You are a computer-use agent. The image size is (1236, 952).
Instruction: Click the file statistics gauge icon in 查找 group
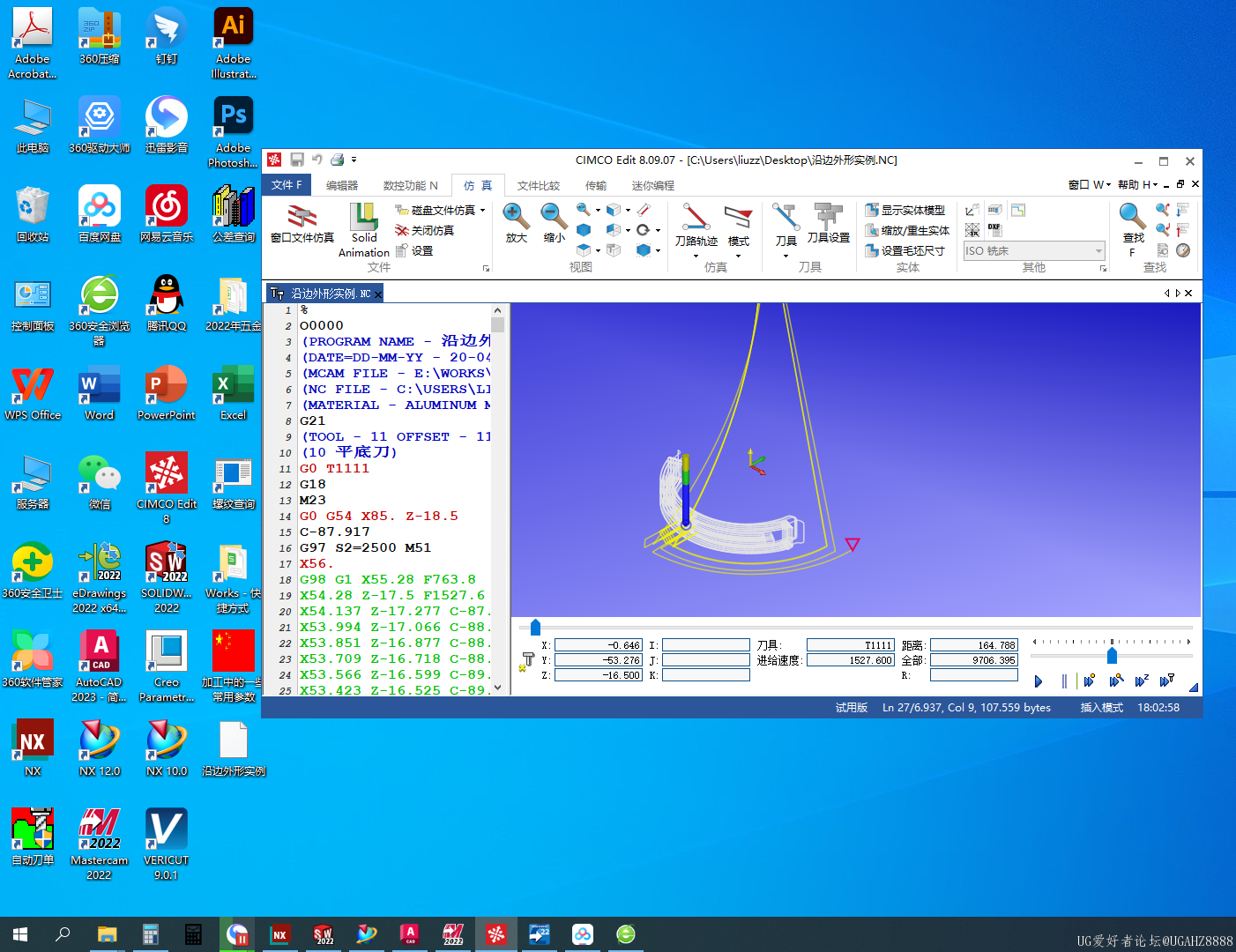click(x=1183, y=250)
